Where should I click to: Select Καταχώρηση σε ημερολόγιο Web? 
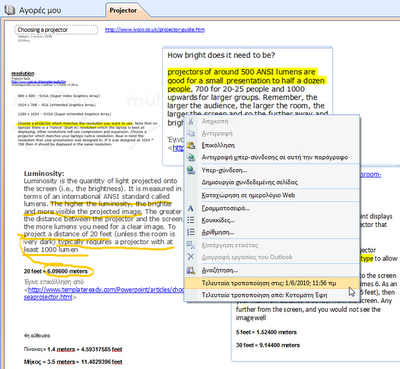click(x=271, y=195)
